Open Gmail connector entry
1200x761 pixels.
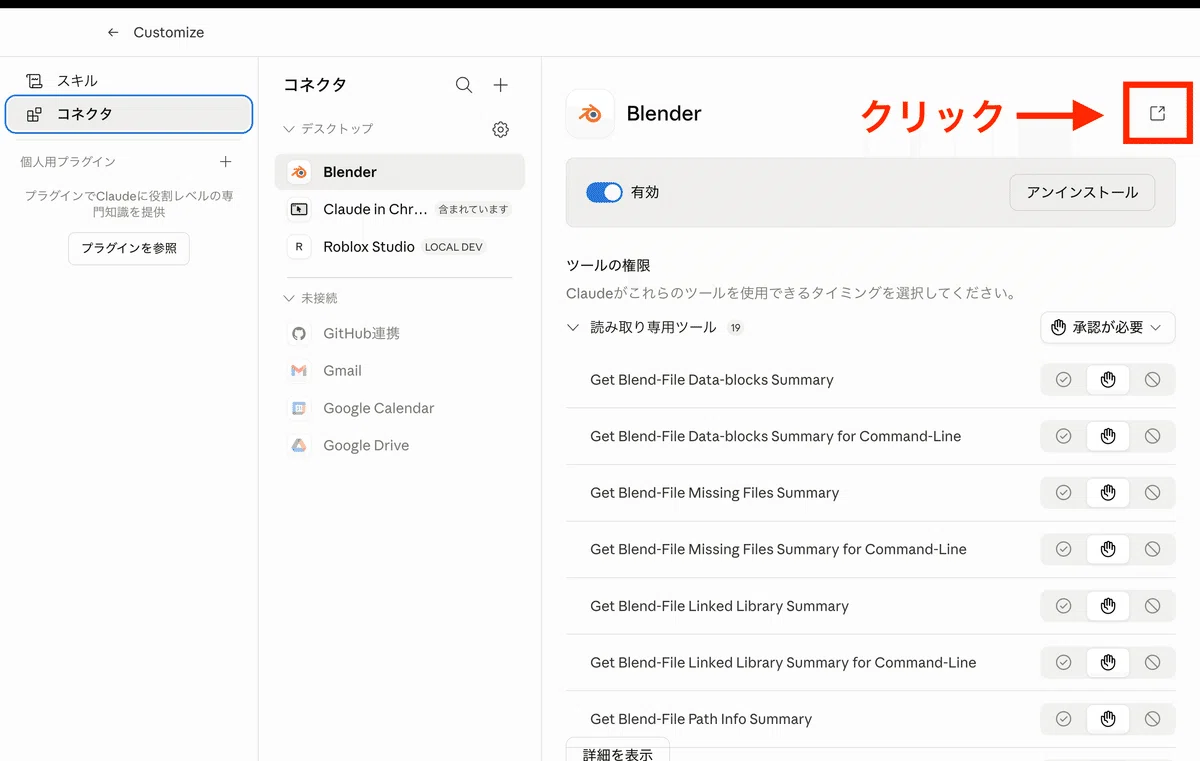tap(400, 370)
